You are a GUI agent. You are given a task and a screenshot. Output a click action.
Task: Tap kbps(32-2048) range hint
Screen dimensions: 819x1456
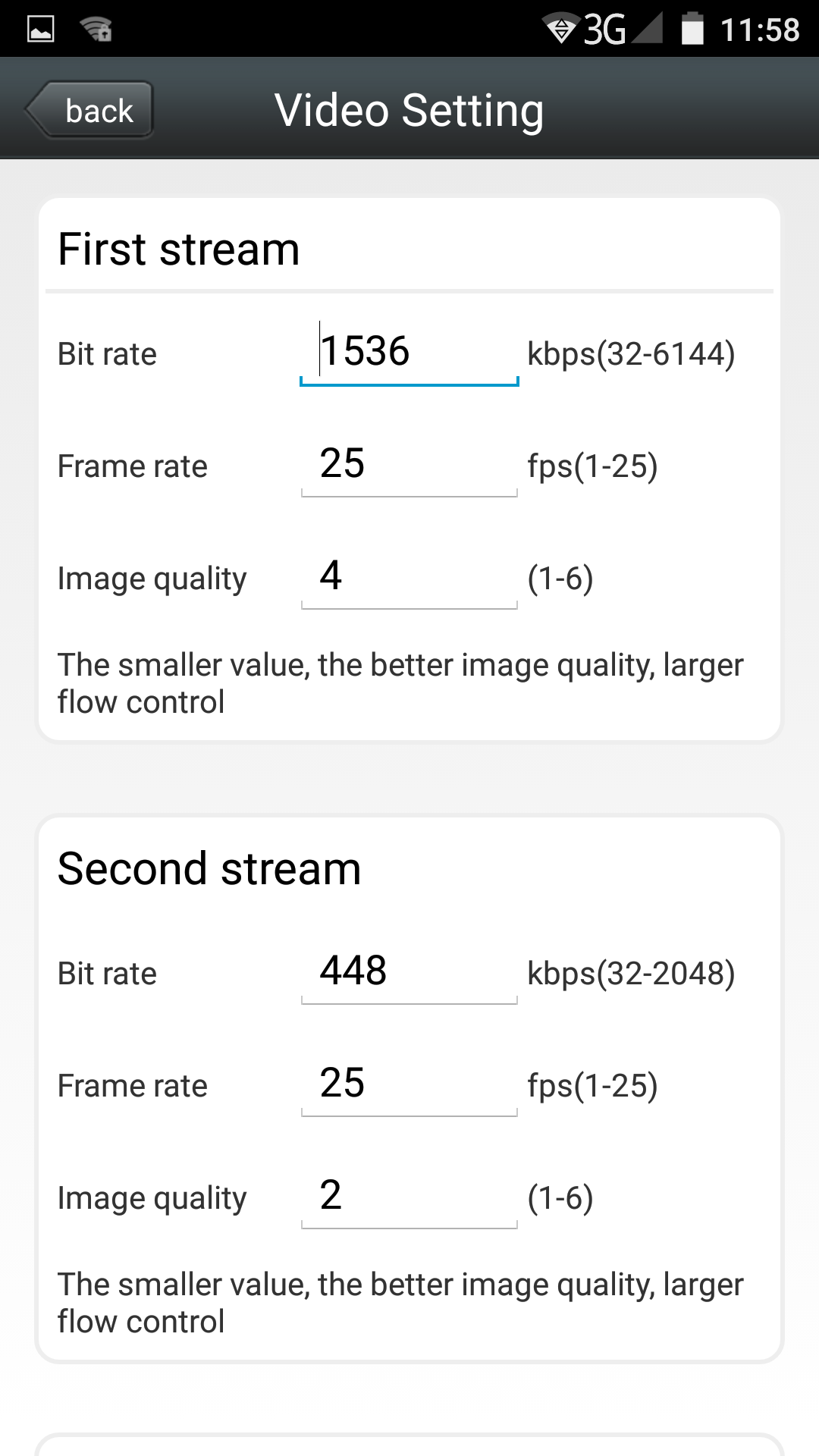tap(631, 974)
